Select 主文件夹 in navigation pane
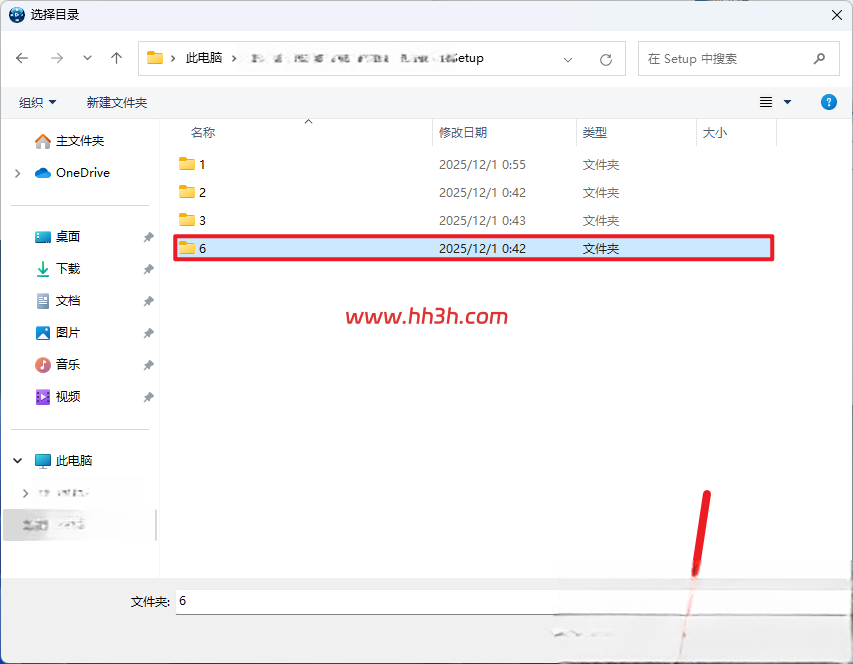The height and width of the screenshot is (664, 853). coord(69,141)
